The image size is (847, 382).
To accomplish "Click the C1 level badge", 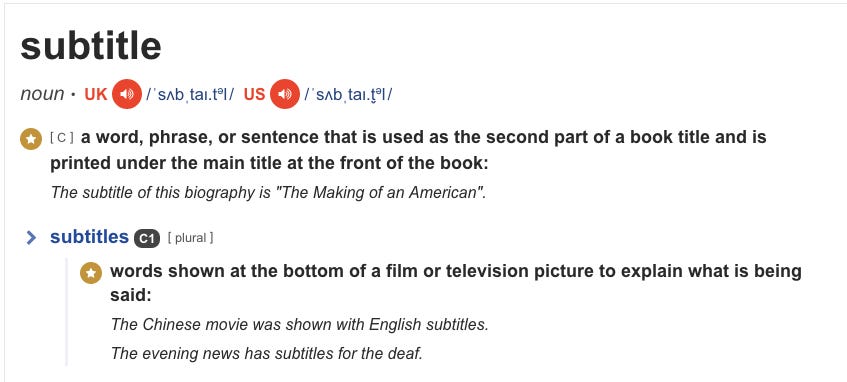I will [x=147, y=238].
